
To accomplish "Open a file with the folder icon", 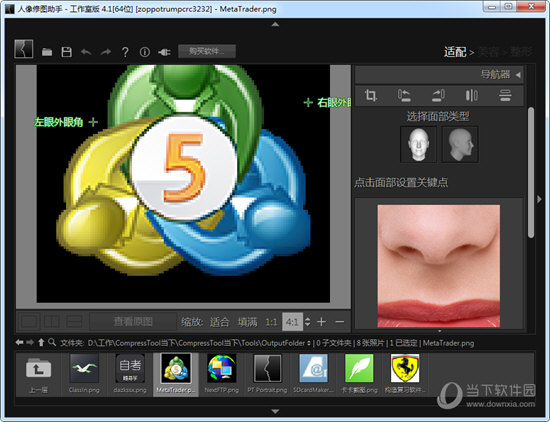I will 47,52.
